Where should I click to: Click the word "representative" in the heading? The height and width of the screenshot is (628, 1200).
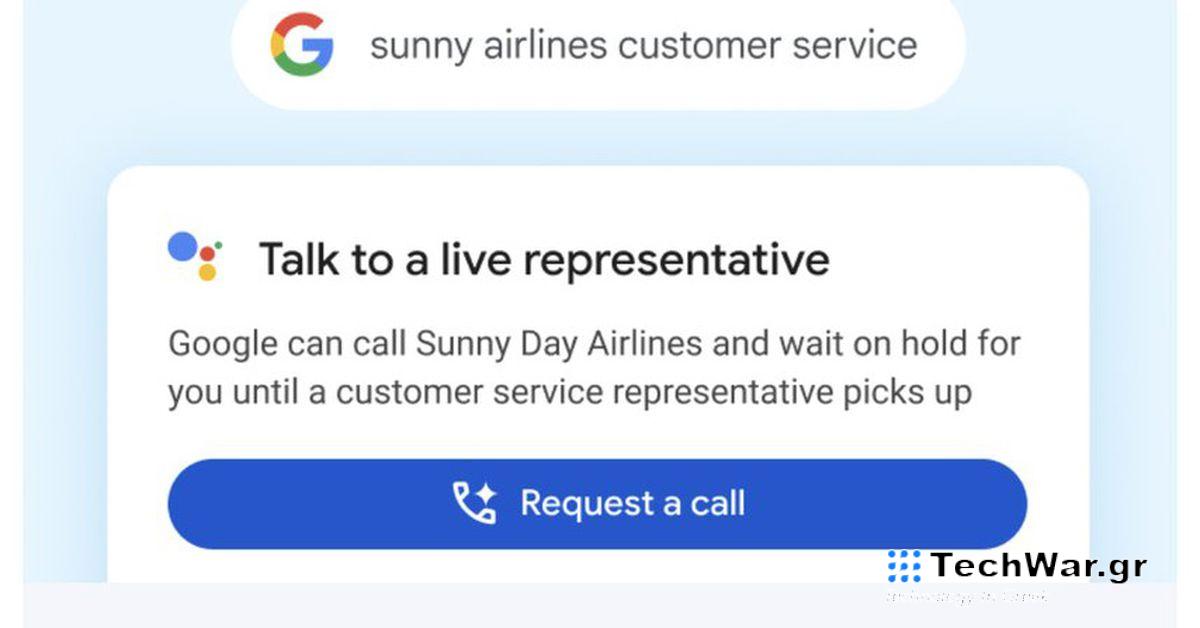pos(677,259)
